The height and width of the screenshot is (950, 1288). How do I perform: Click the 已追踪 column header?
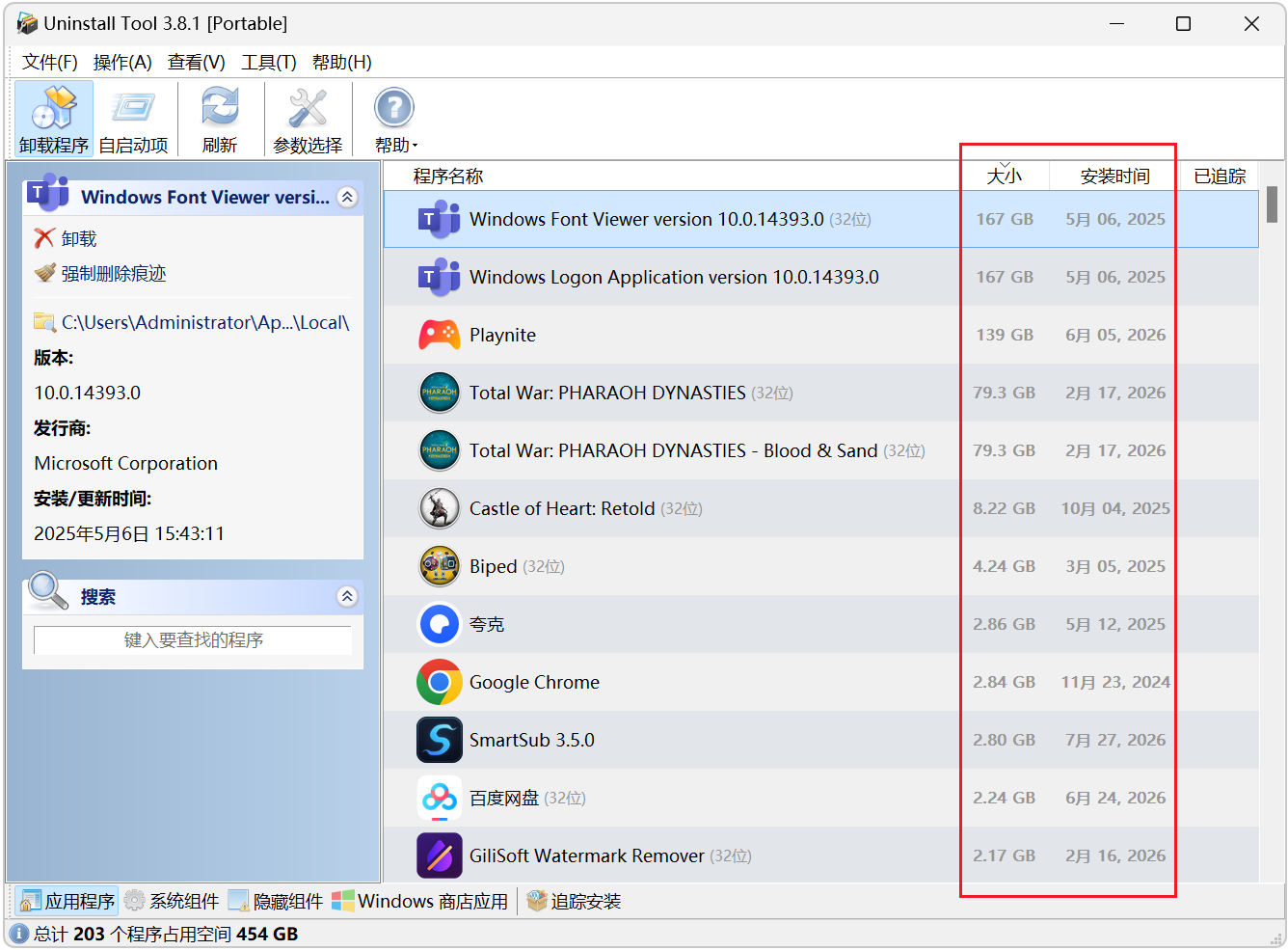(1220, 176)
